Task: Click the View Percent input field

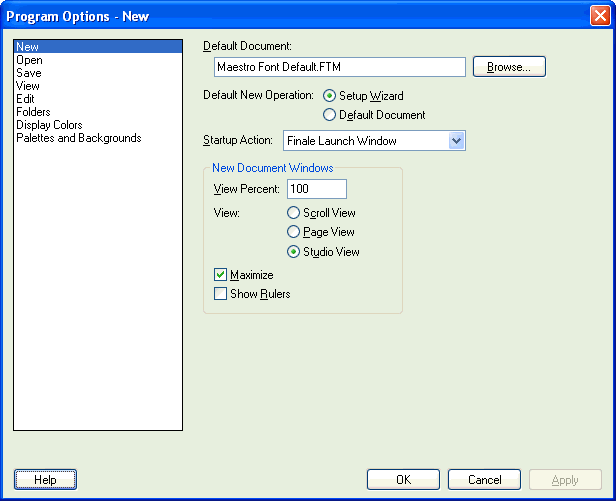Action: click(x=316, y=189)
